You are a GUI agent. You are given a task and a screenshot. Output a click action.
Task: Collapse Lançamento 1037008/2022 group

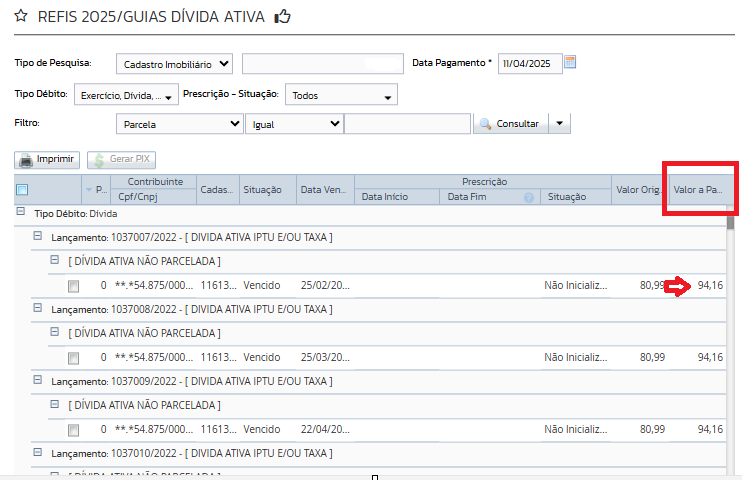[38, 307]
